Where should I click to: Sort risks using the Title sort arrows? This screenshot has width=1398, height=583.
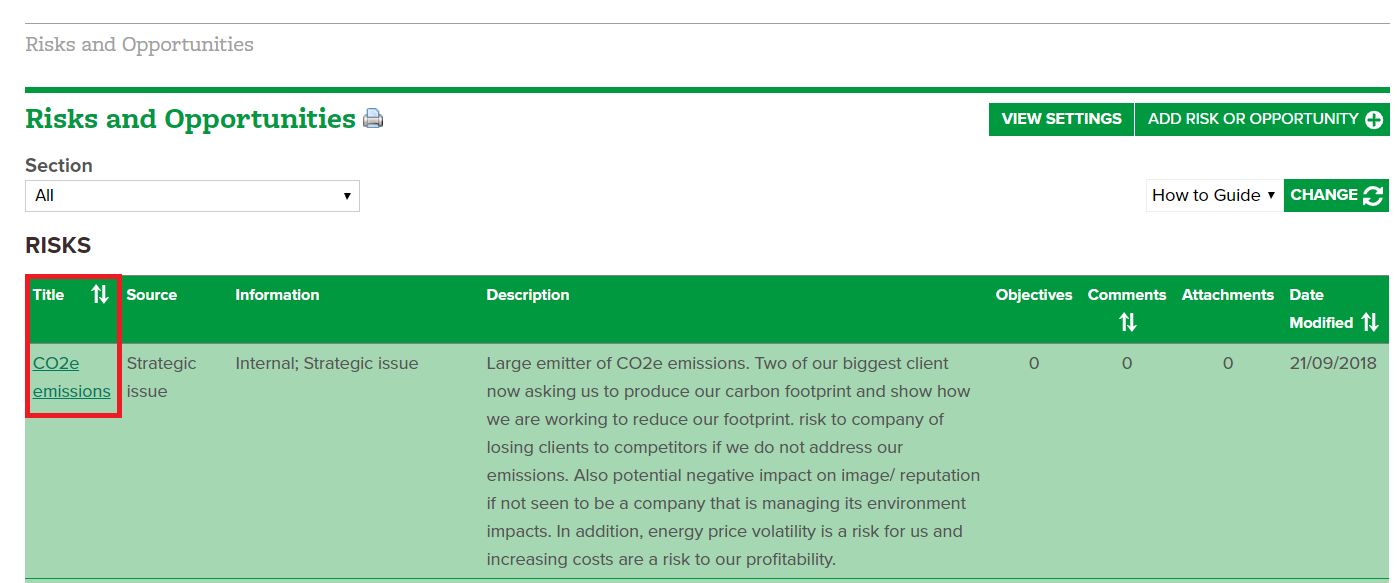[100, 294]
